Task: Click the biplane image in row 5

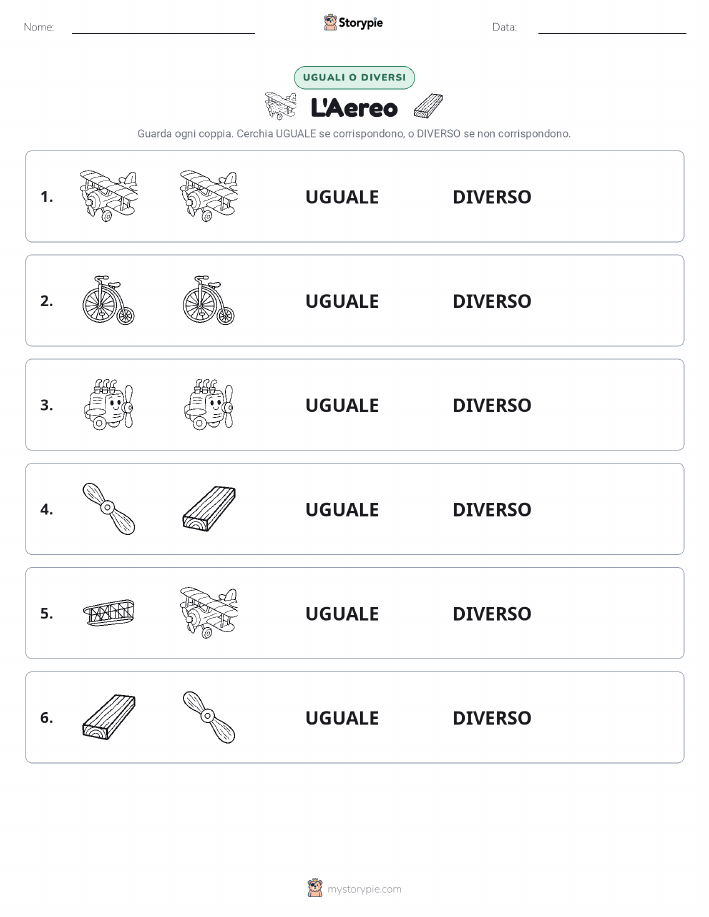Action: point(209,612)
